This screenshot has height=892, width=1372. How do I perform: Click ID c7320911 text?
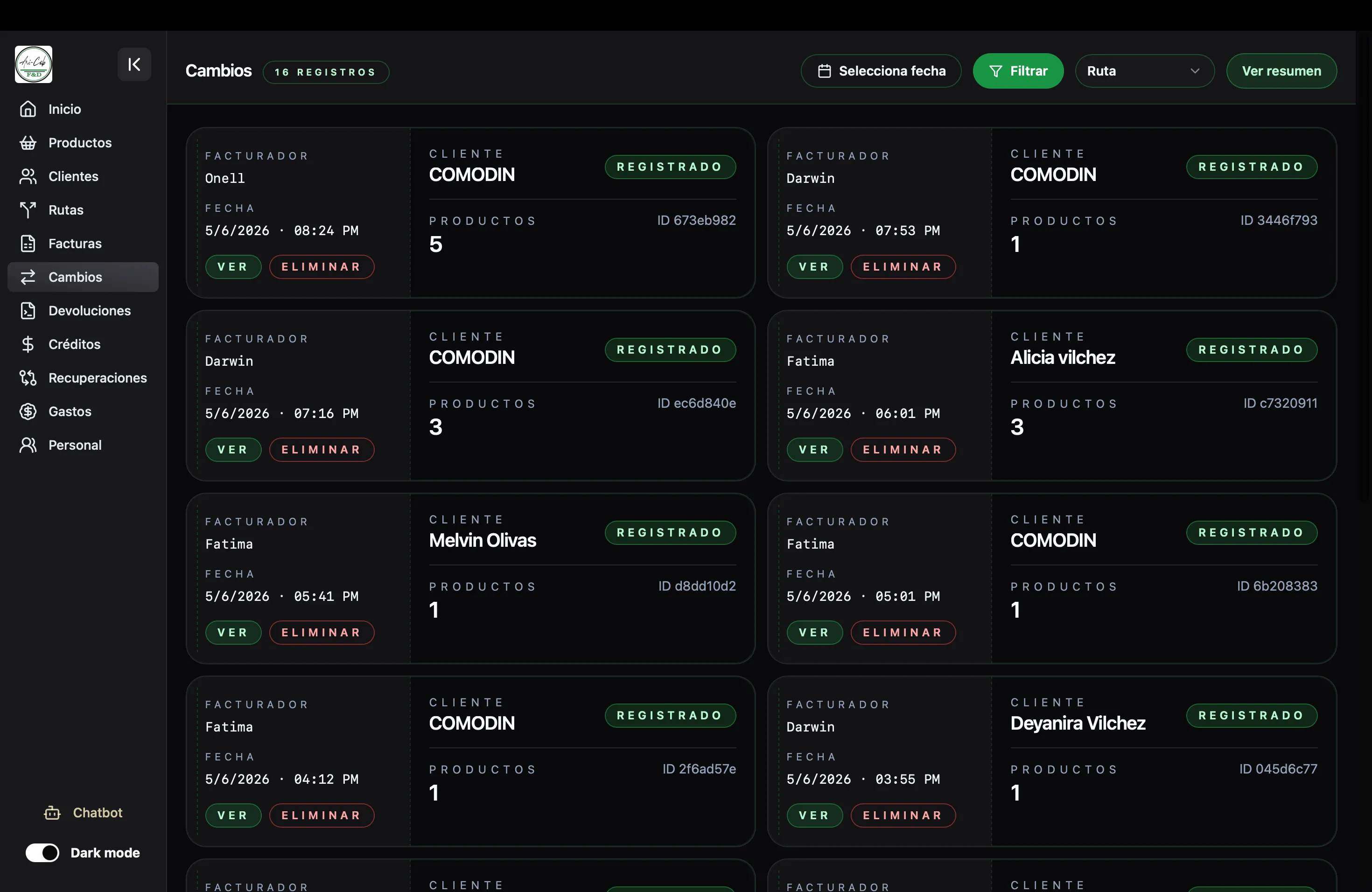(x=1280, y=403)
